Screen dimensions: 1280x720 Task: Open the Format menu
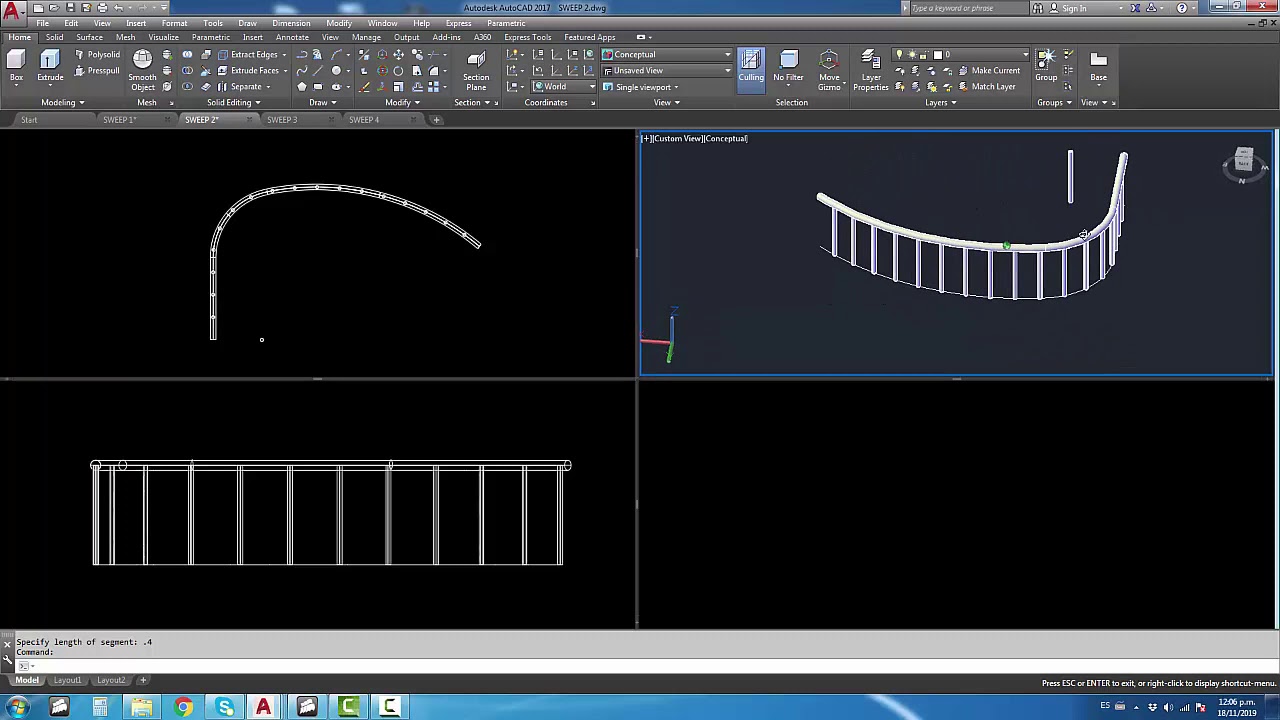click(x=174, y=23)
